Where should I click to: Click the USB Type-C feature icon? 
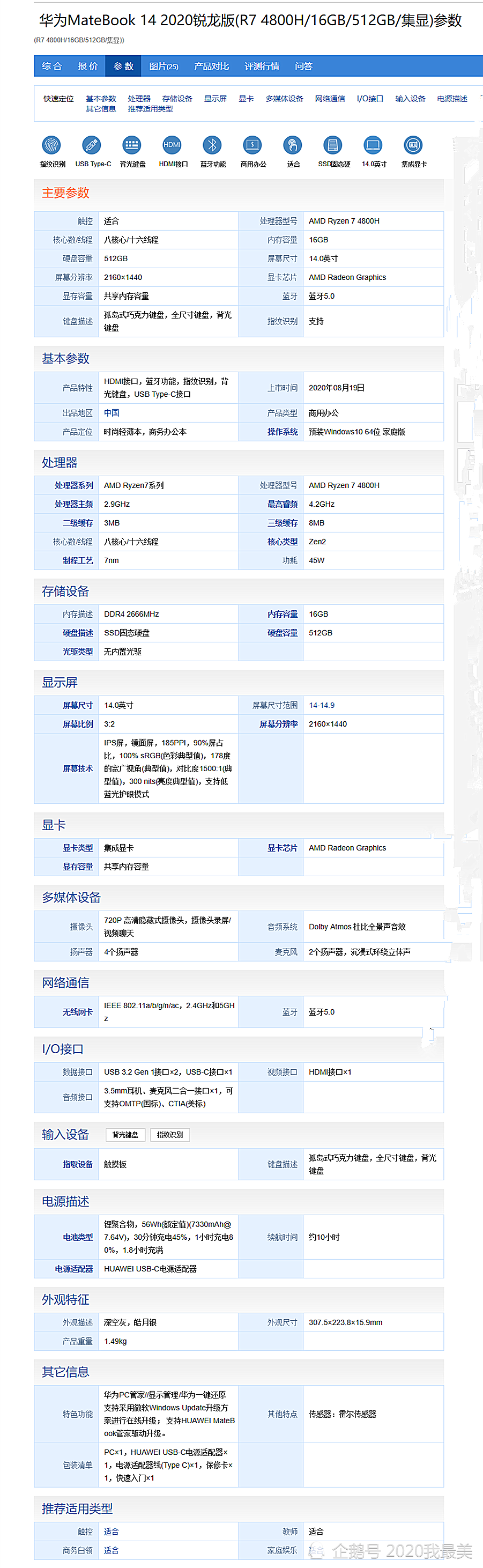click(92, 145)
